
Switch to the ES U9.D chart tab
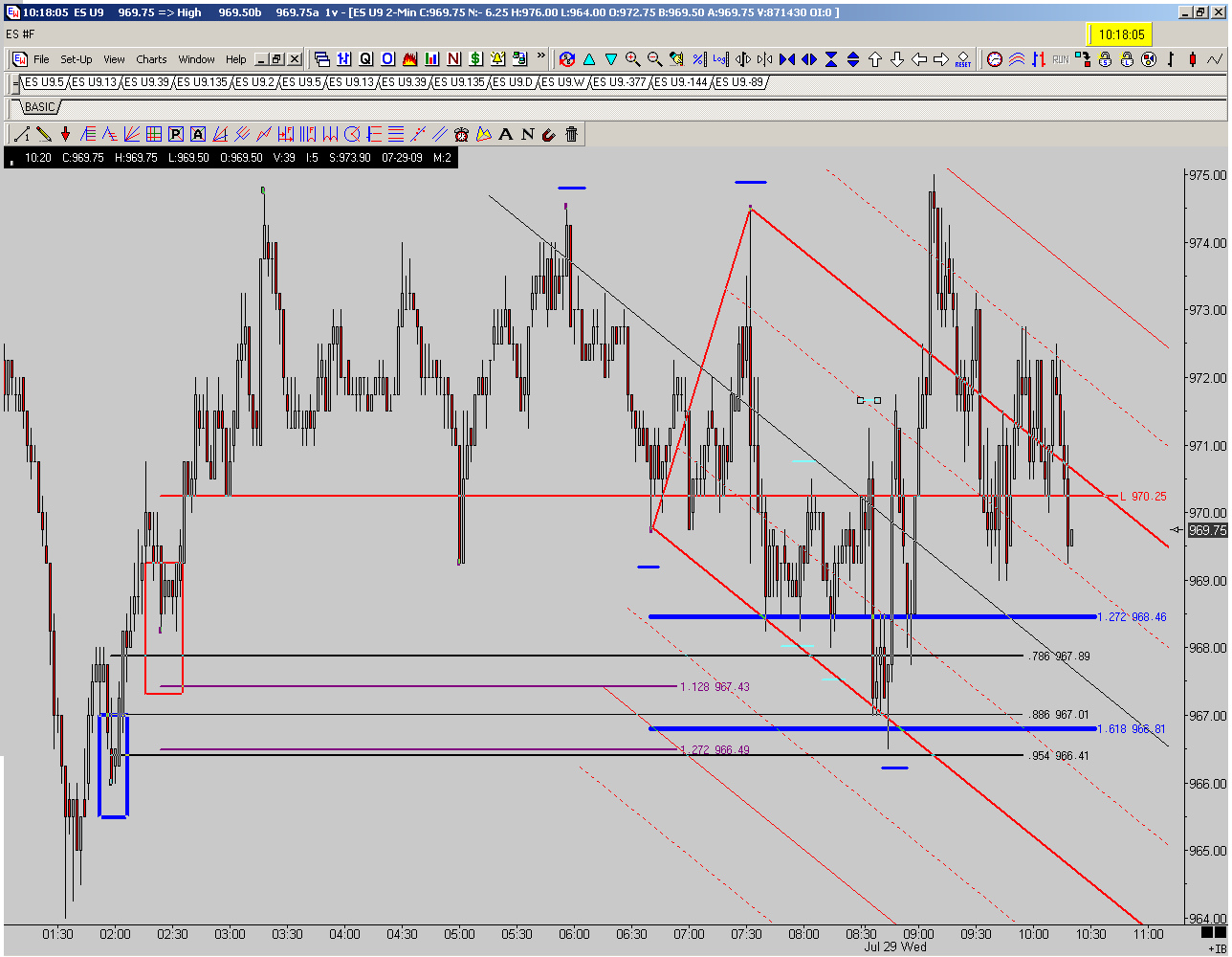512,82
